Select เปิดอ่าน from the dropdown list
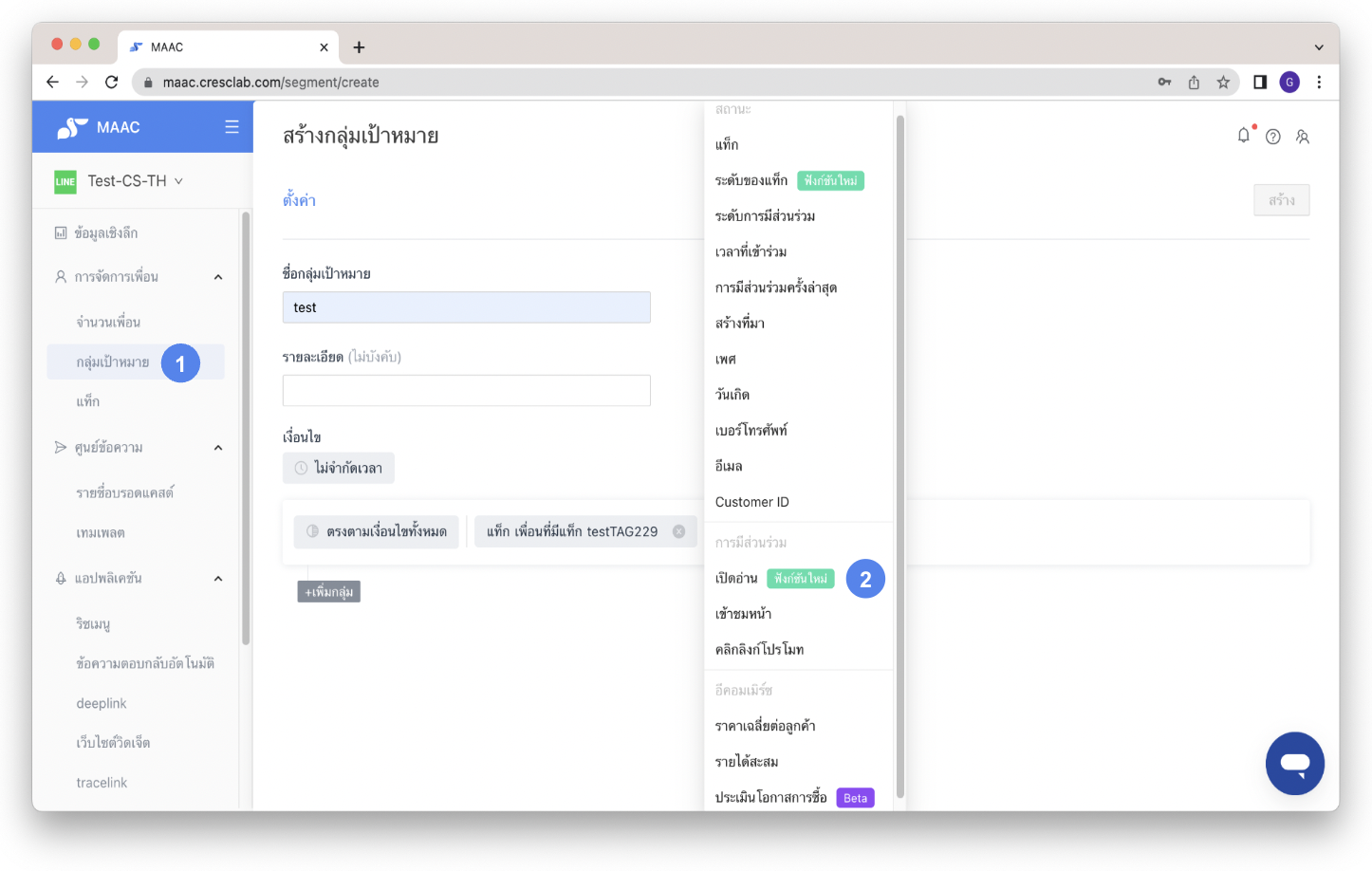 point(736,579)
